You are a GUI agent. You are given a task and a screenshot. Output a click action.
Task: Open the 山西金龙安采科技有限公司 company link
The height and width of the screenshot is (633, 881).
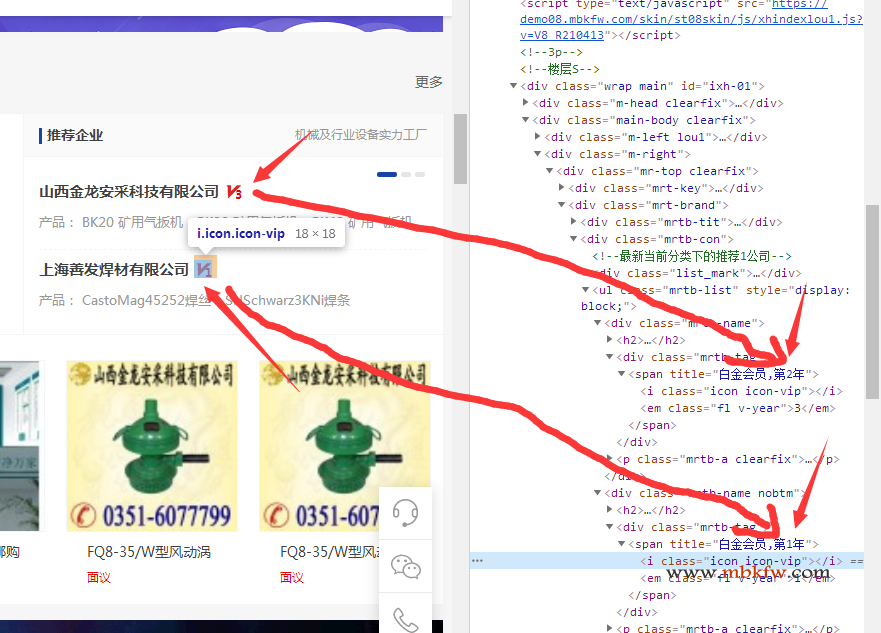click(x=129, y=191)
